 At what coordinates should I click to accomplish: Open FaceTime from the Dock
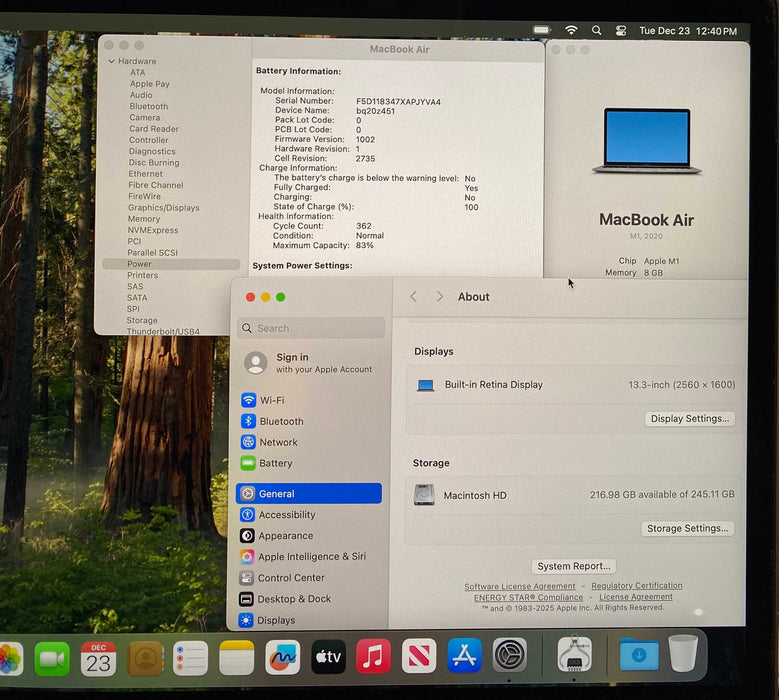pos(52,658)
